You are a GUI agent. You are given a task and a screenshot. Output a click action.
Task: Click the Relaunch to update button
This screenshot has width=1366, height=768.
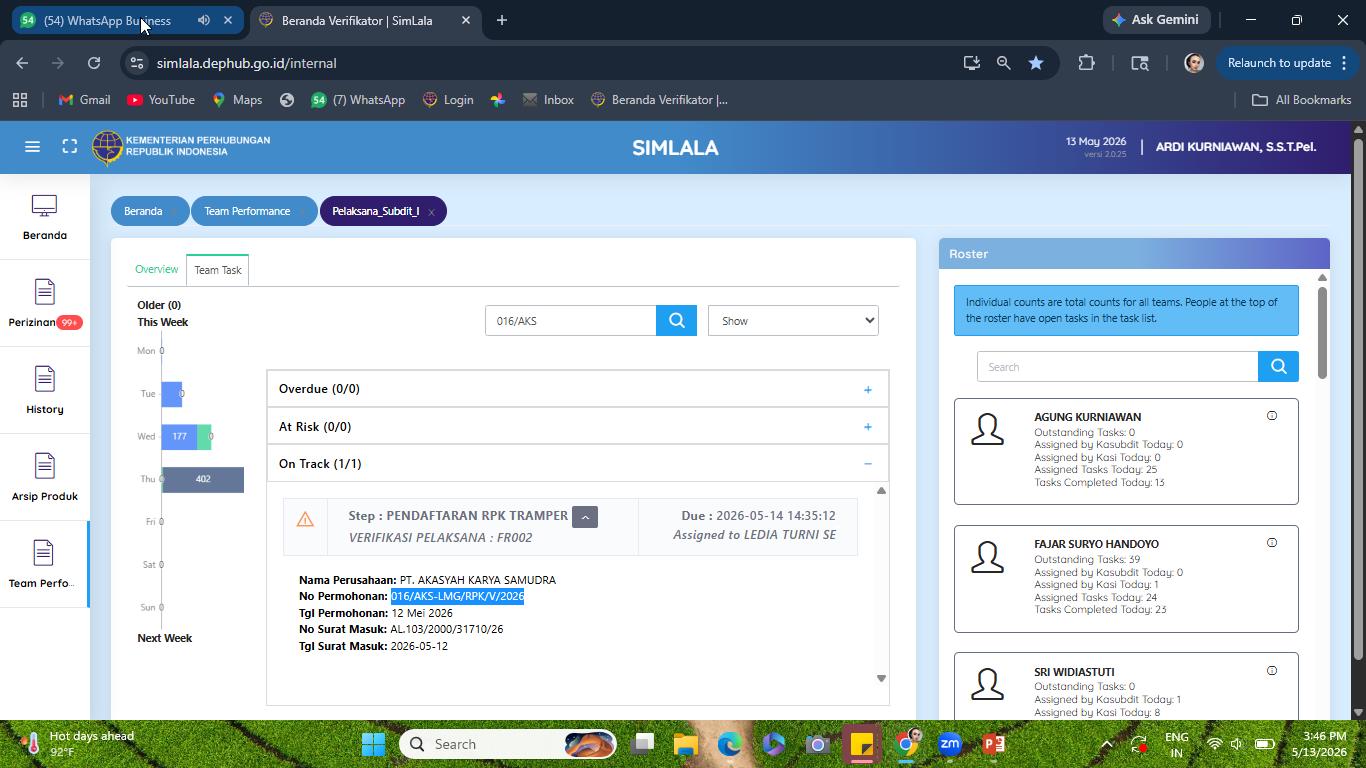(x=1289, y=63)
